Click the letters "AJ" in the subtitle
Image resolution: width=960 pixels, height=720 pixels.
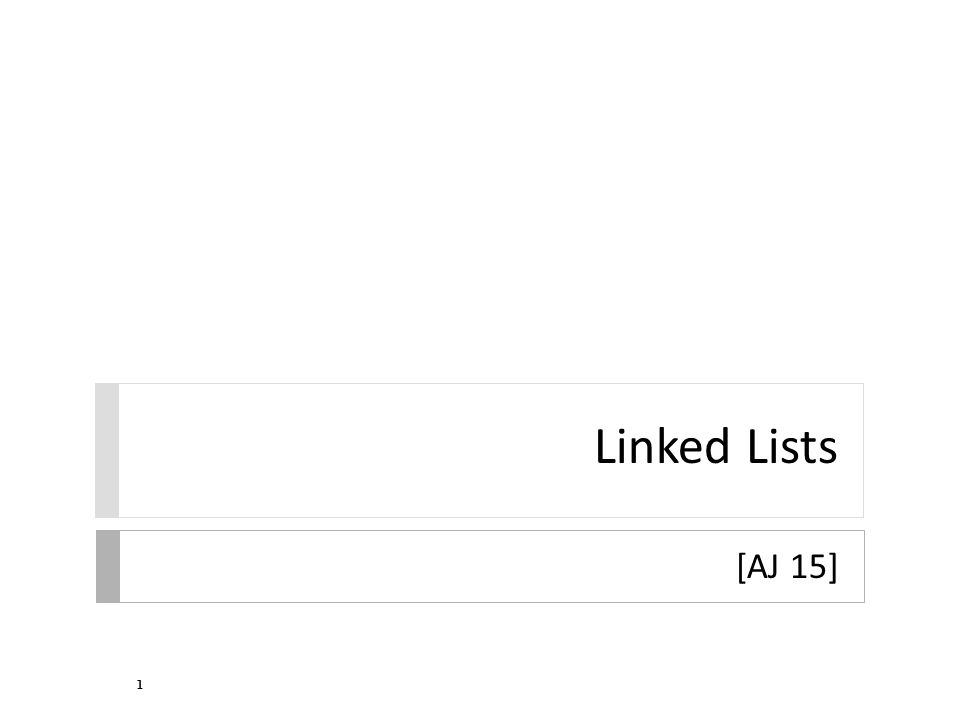pyautogui.click(x=763, y=566)
